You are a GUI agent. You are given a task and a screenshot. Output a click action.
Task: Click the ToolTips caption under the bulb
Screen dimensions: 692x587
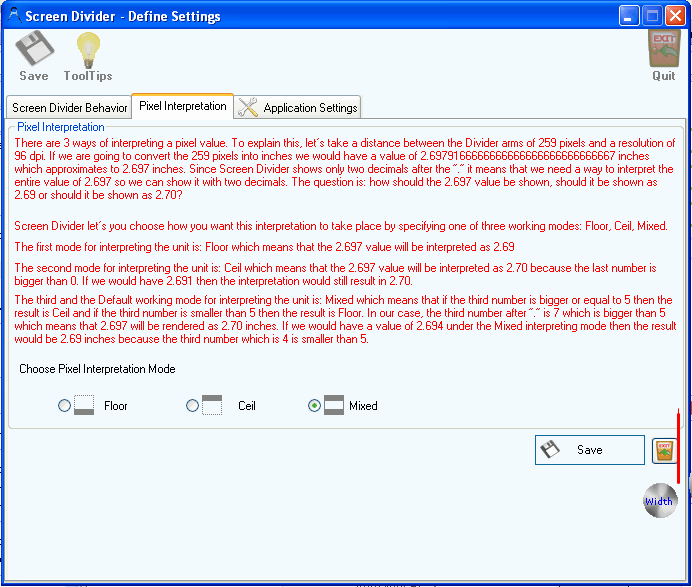tap(88, 76)
